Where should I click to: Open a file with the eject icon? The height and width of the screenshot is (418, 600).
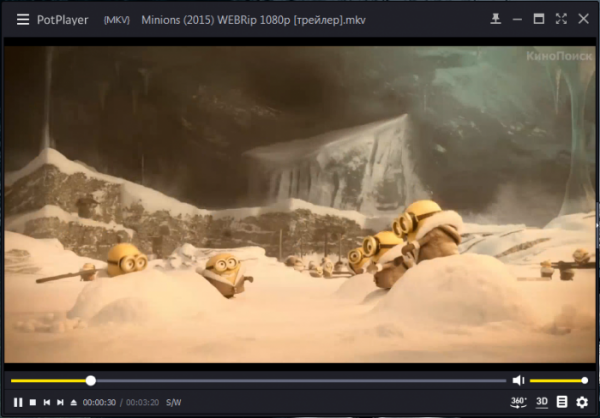point(73,402)
